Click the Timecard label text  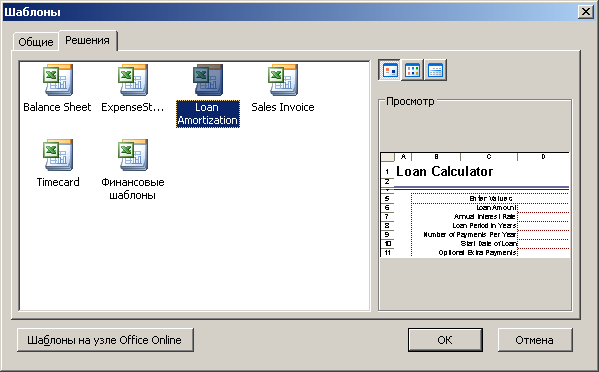click(58, 182)
